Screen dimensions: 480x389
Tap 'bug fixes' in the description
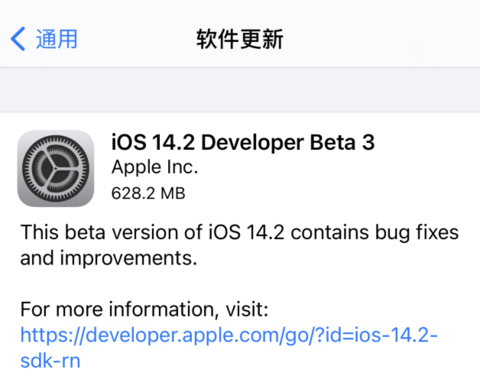click(x=417, y=233)
